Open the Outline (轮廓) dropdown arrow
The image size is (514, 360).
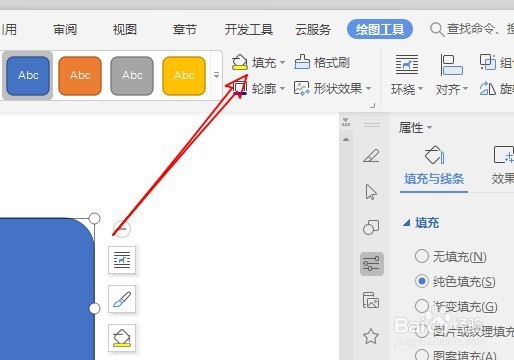[x=282, y=89]
